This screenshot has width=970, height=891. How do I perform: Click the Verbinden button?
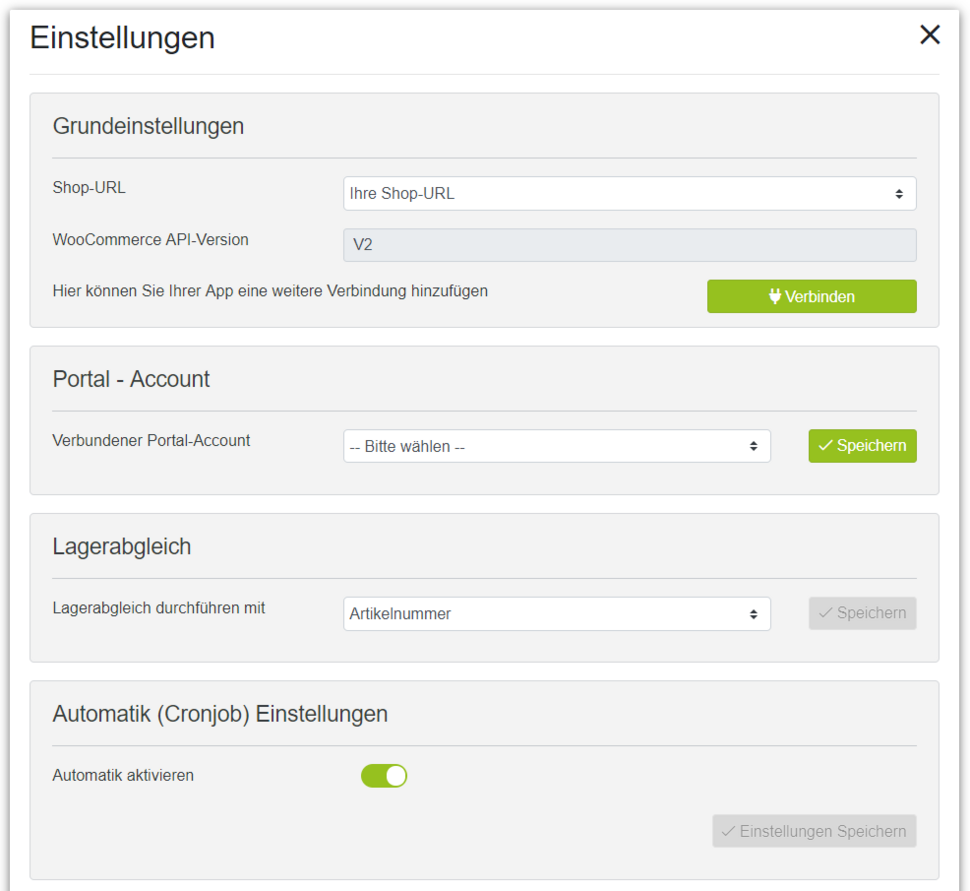[812, 296]
